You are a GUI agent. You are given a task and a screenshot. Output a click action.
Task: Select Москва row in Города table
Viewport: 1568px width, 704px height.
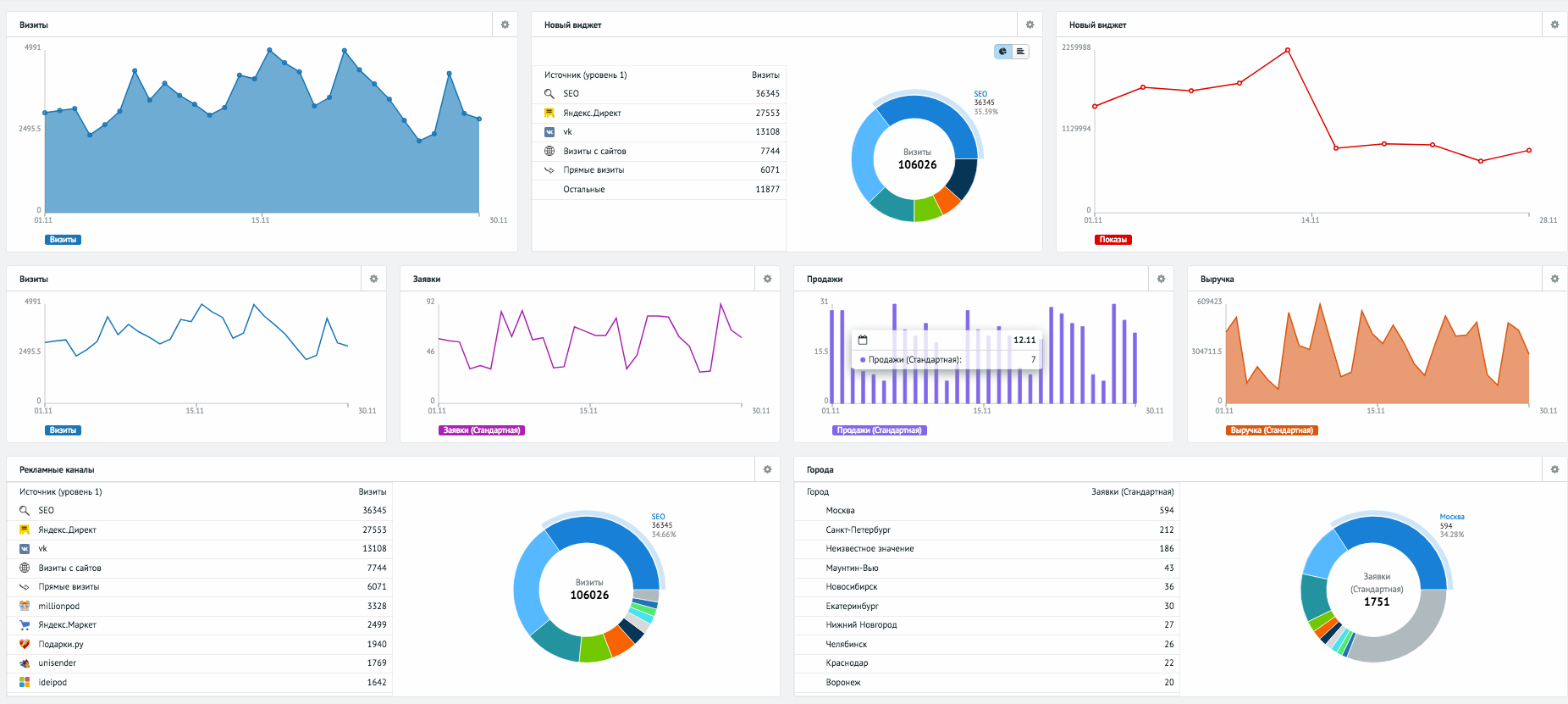tap(987, 511)
